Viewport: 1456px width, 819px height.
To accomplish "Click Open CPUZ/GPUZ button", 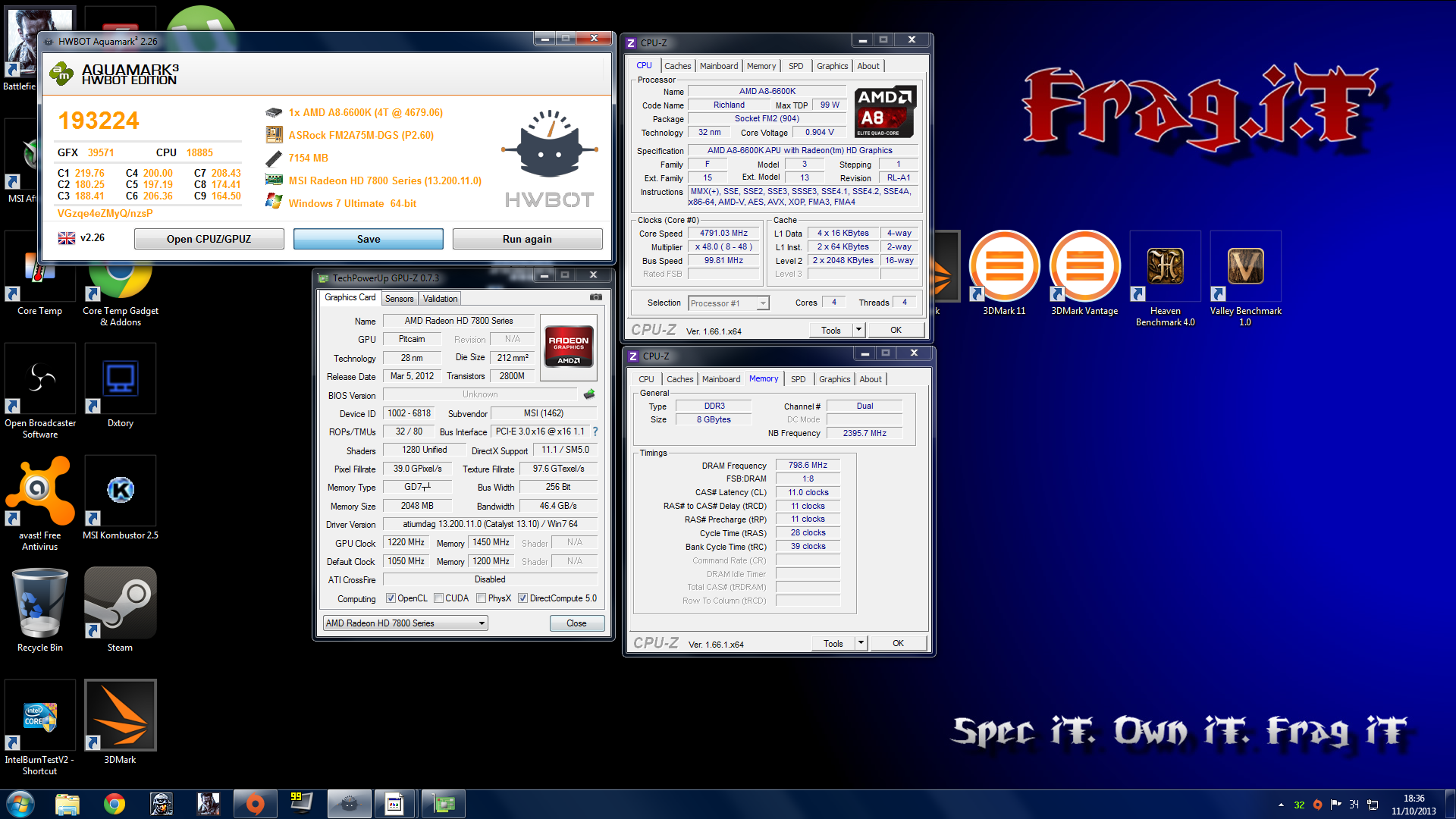I will click(x=209, y=239).
